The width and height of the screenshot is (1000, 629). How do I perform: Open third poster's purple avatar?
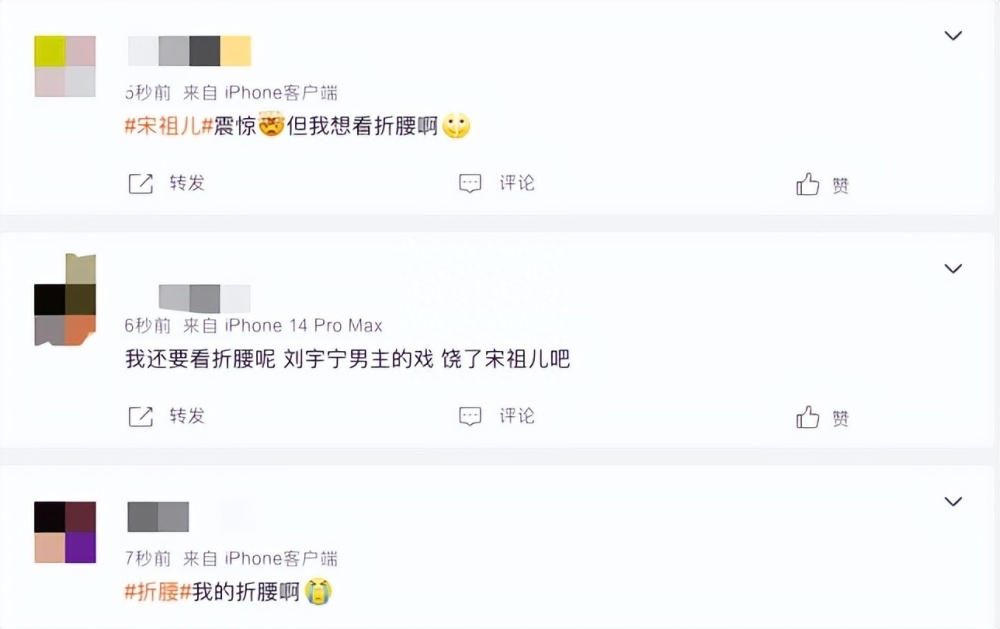65,532
